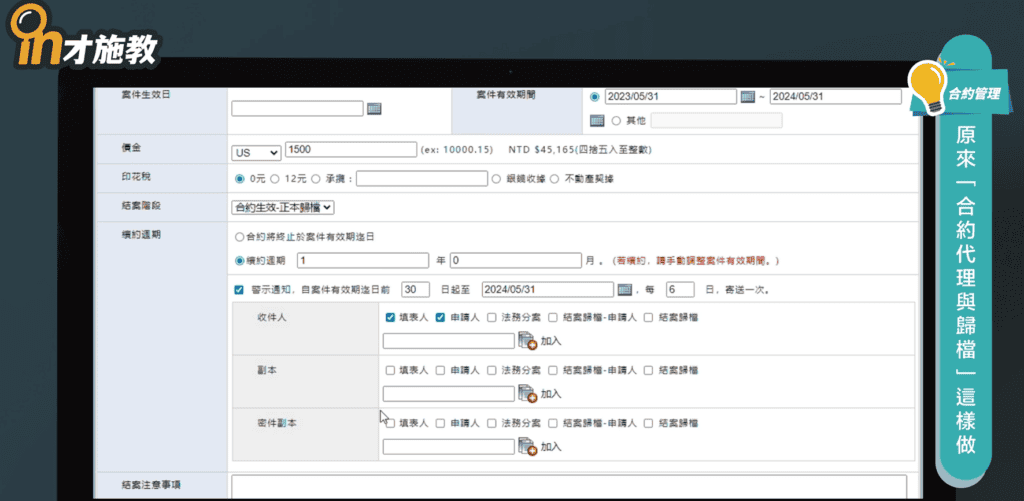Click the 加入 icon in 收件人 row

pos(528,341)
